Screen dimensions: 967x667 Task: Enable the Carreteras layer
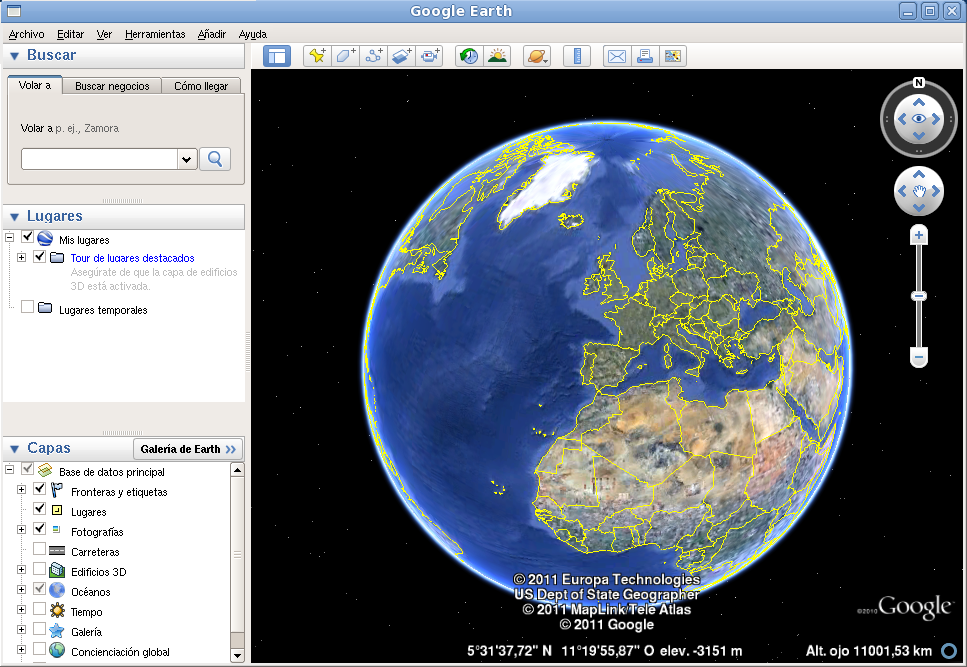(38, 552)
